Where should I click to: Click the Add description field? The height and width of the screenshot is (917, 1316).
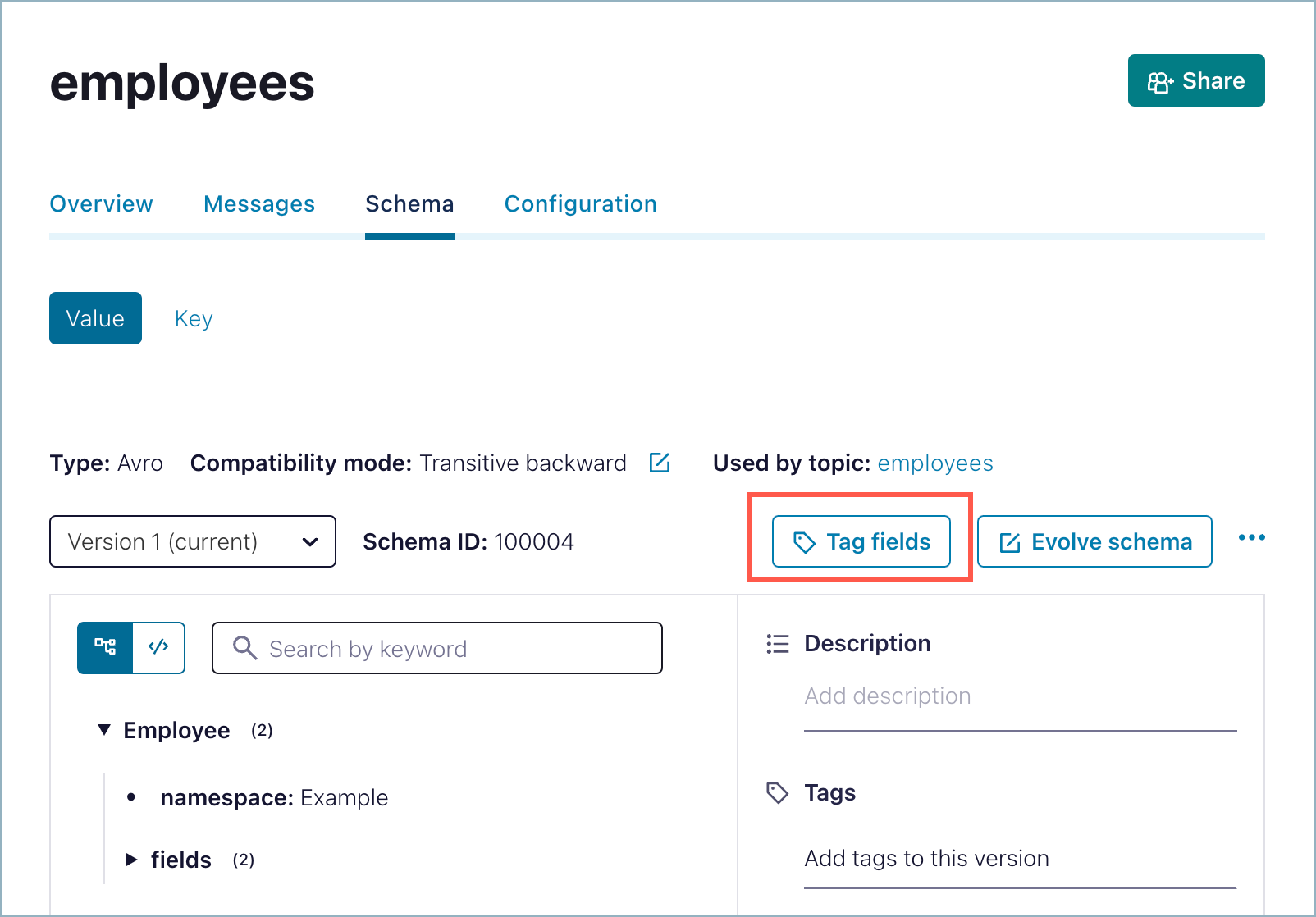(x=1019, y=696)
